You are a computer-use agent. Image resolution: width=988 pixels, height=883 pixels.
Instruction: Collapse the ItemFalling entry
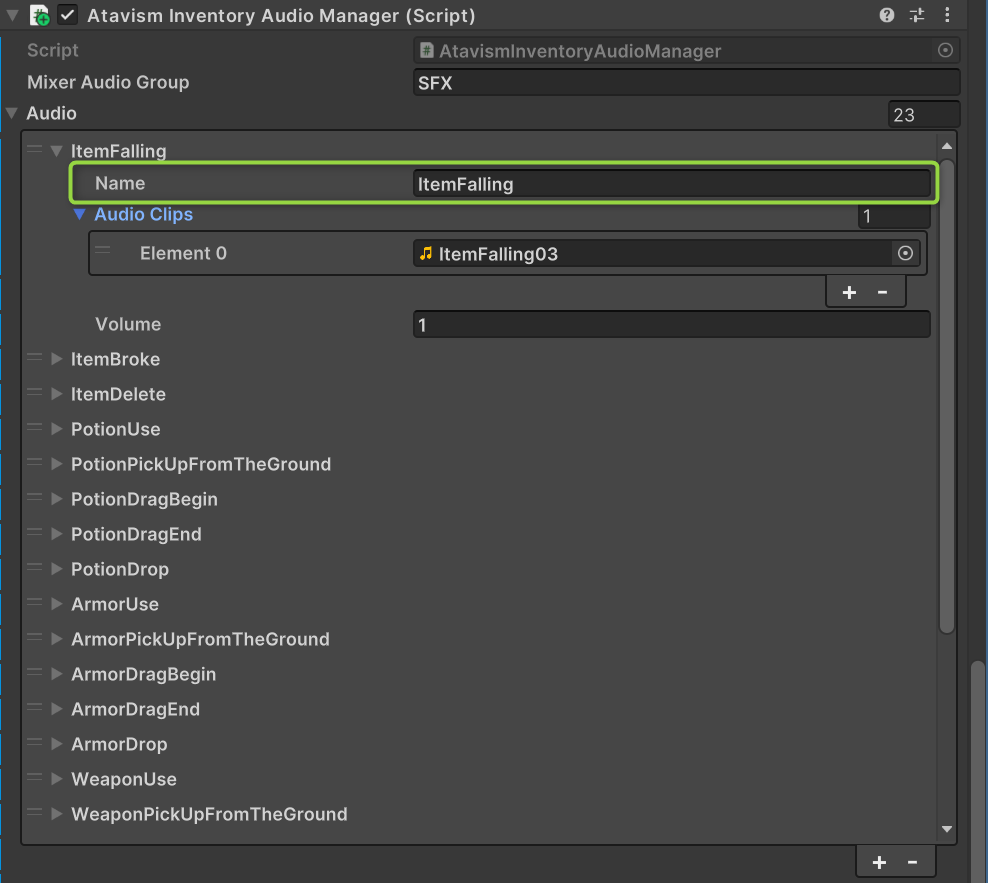pyautogui.click(x=57, y=151)
